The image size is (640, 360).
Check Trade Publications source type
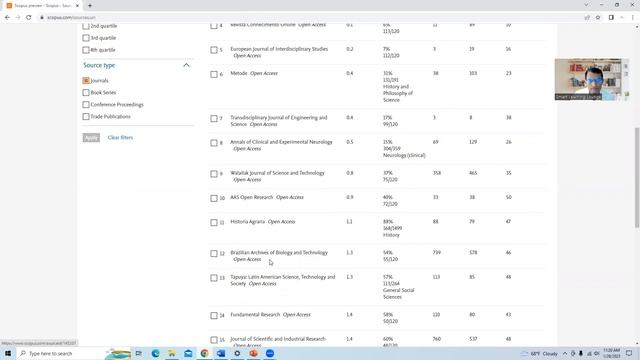[86, 116]
